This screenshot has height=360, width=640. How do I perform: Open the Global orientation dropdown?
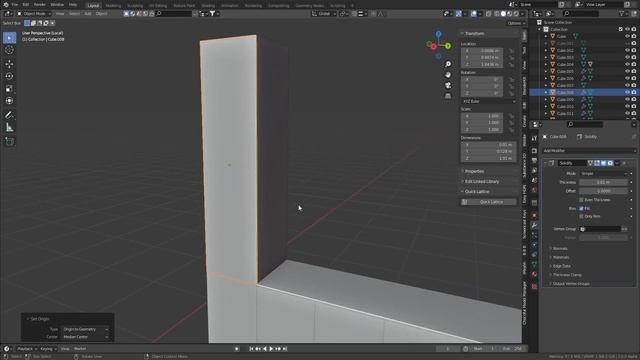coord(324,14)
